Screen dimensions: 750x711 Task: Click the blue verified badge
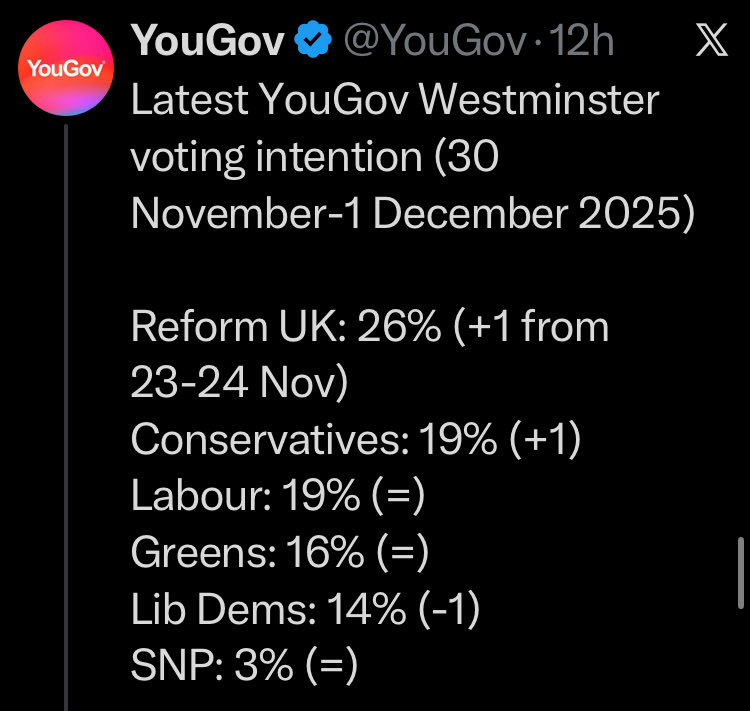pos(313,39)
